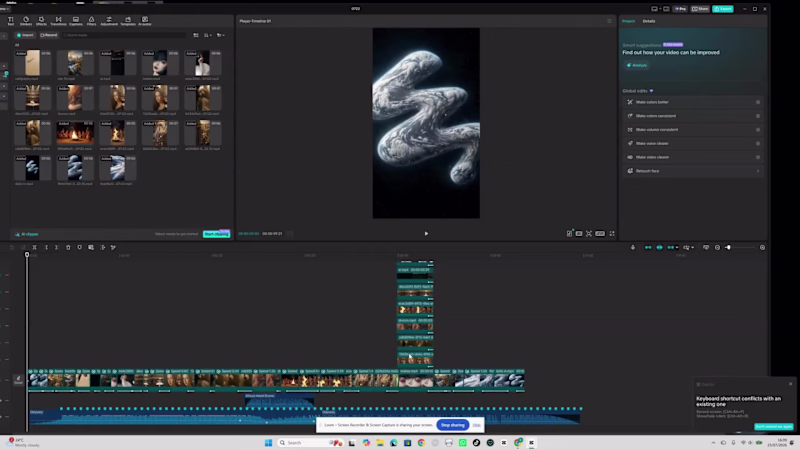Click the Import button
The image size is (800, 450).
point(24,35)
